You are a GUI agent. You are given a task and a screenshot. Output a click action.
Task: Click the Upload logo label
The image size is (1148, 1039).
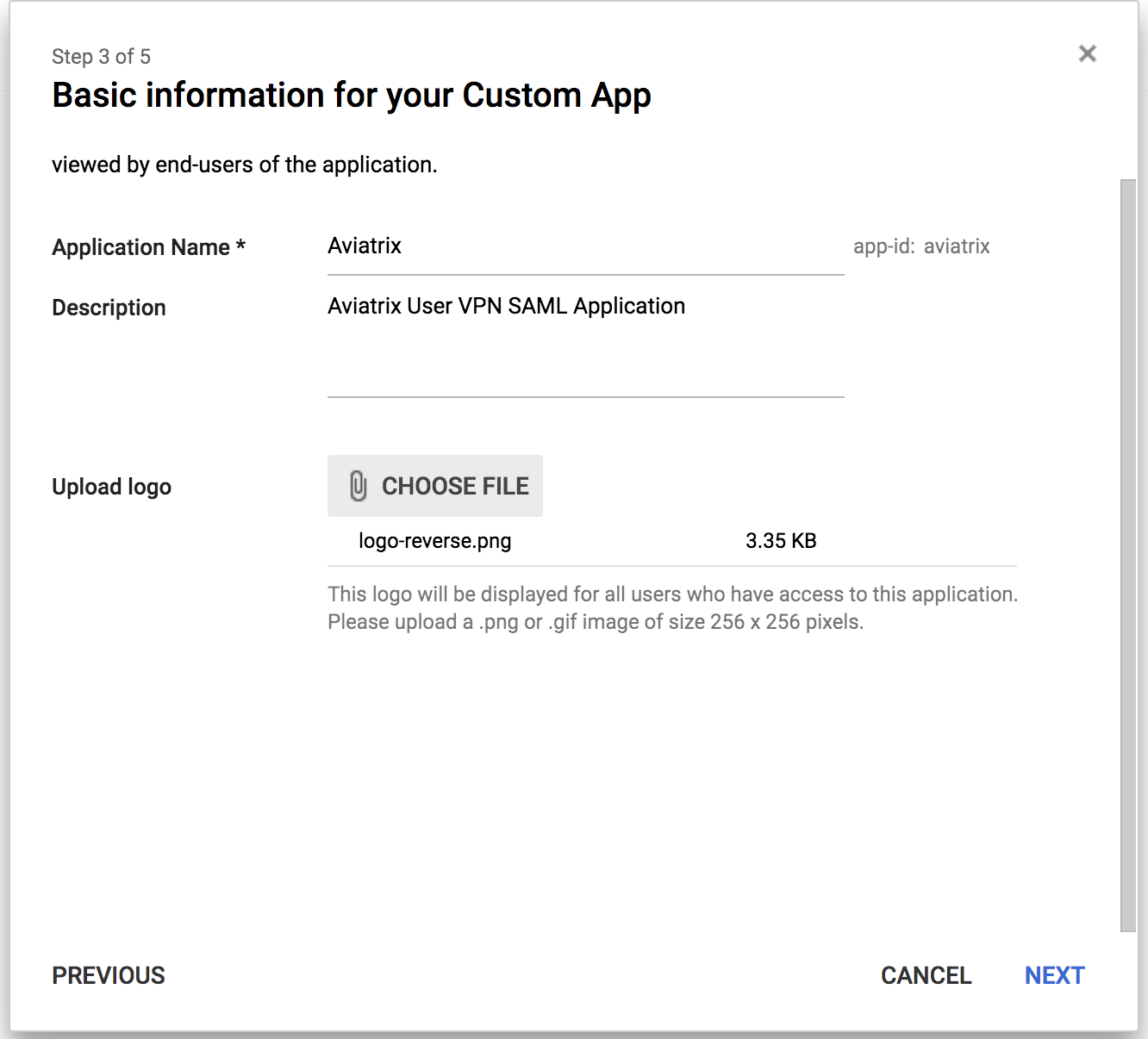(x=111, y=487)
